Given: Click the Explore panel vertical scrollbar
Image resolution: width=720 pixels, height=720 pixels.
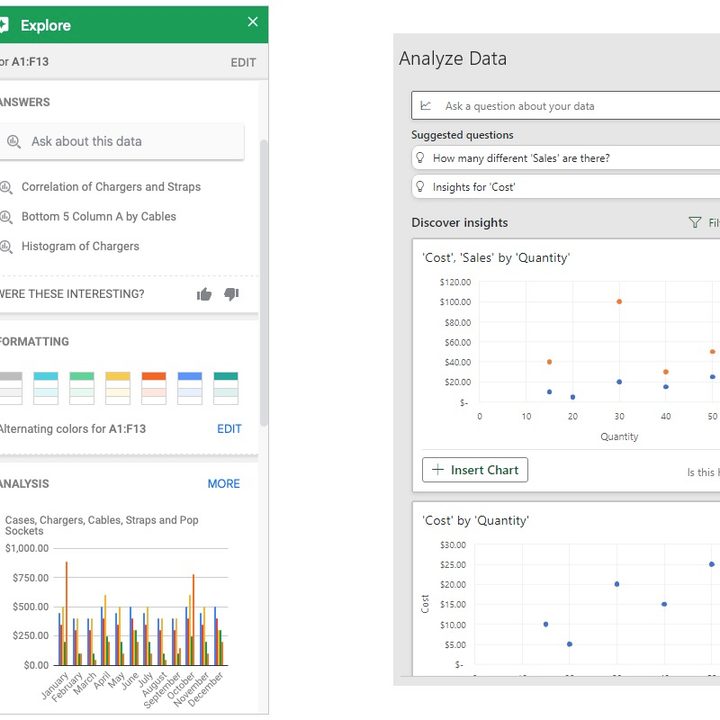Looking at the screenshot, I should (x=264, y=282).
